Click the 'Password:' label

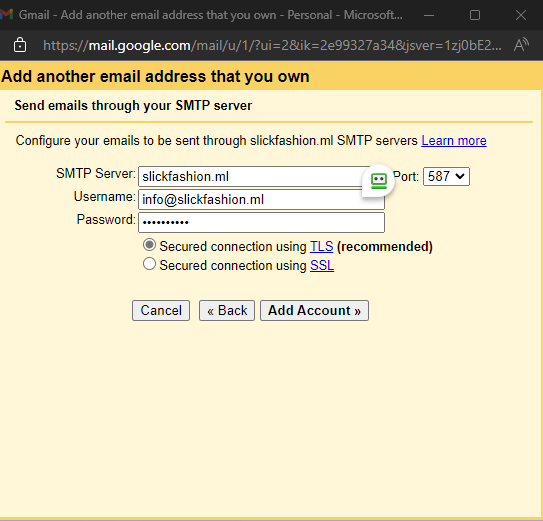106,219
